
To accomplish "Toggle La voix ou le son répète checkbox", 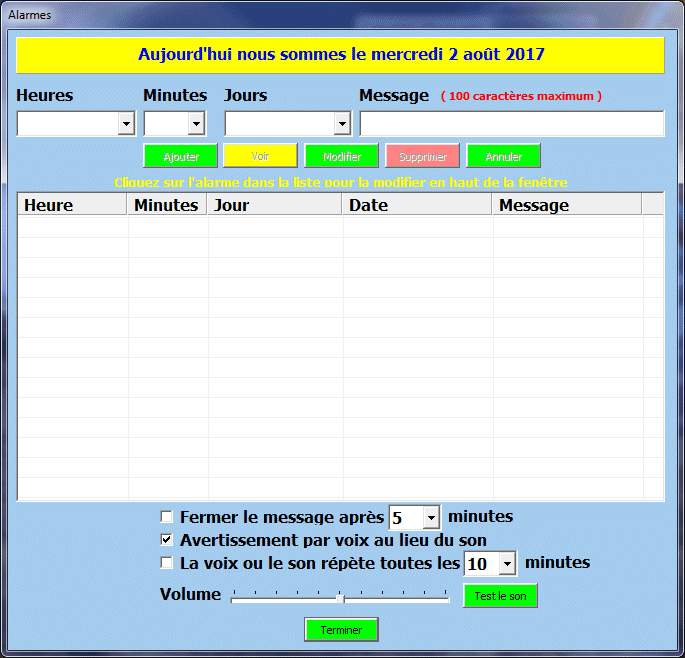I will [167, 563].
